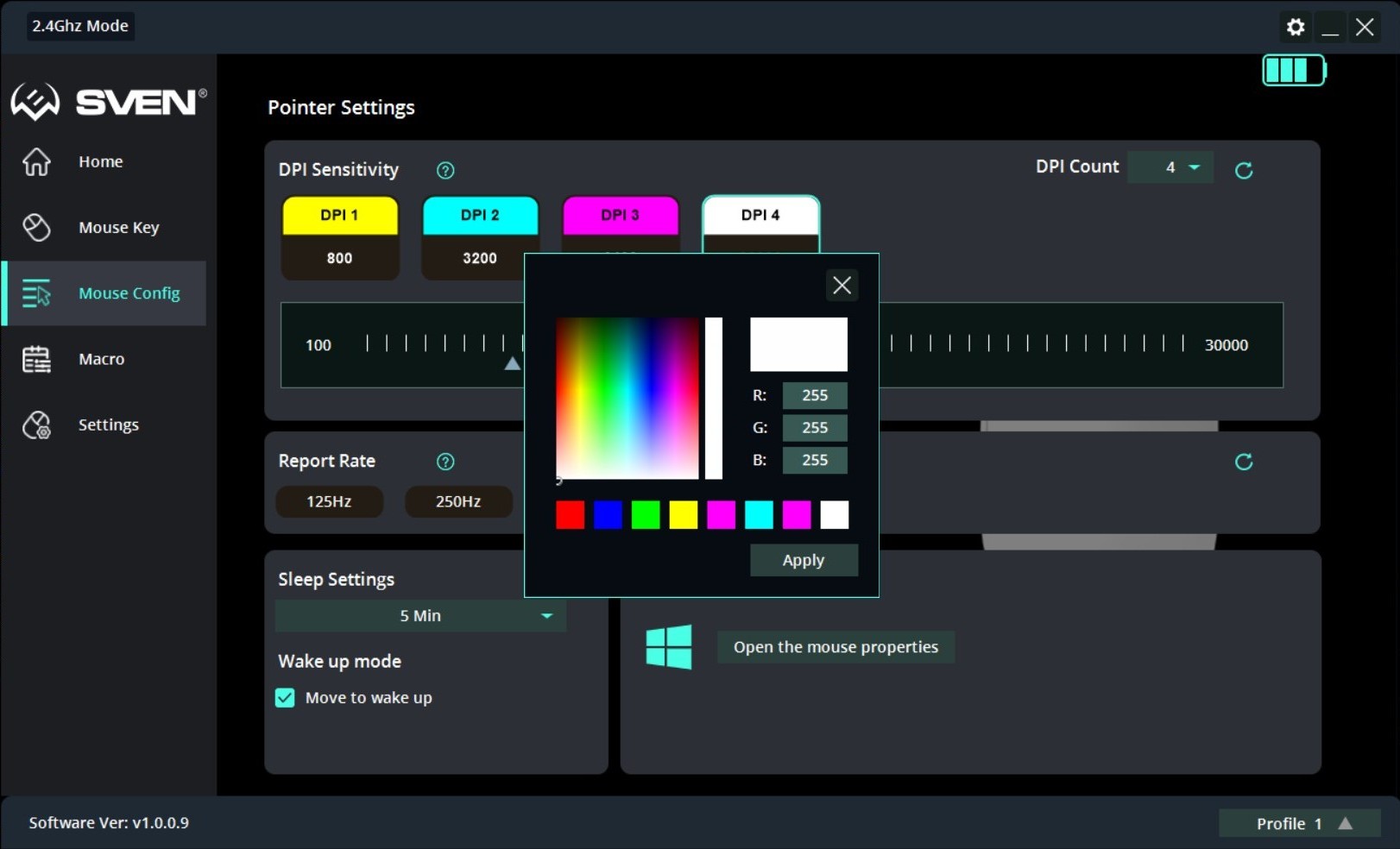Image resolution: width=1400 pixels, height=849 pixels.
Task: Select the magenta DPI 3 tab
Action: [621, 216]
